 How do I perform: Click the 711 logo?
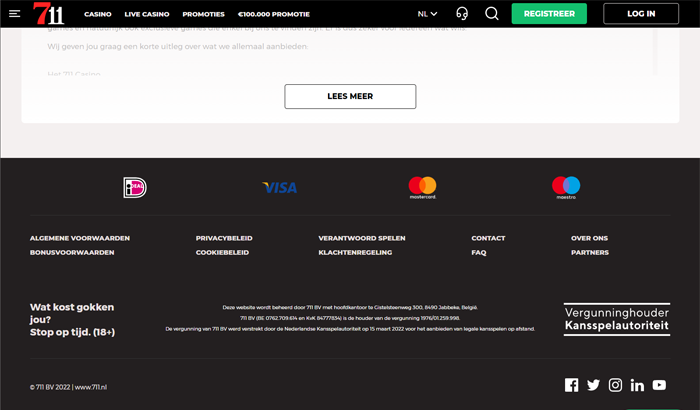pyautogui.click(x=48, y=13)
